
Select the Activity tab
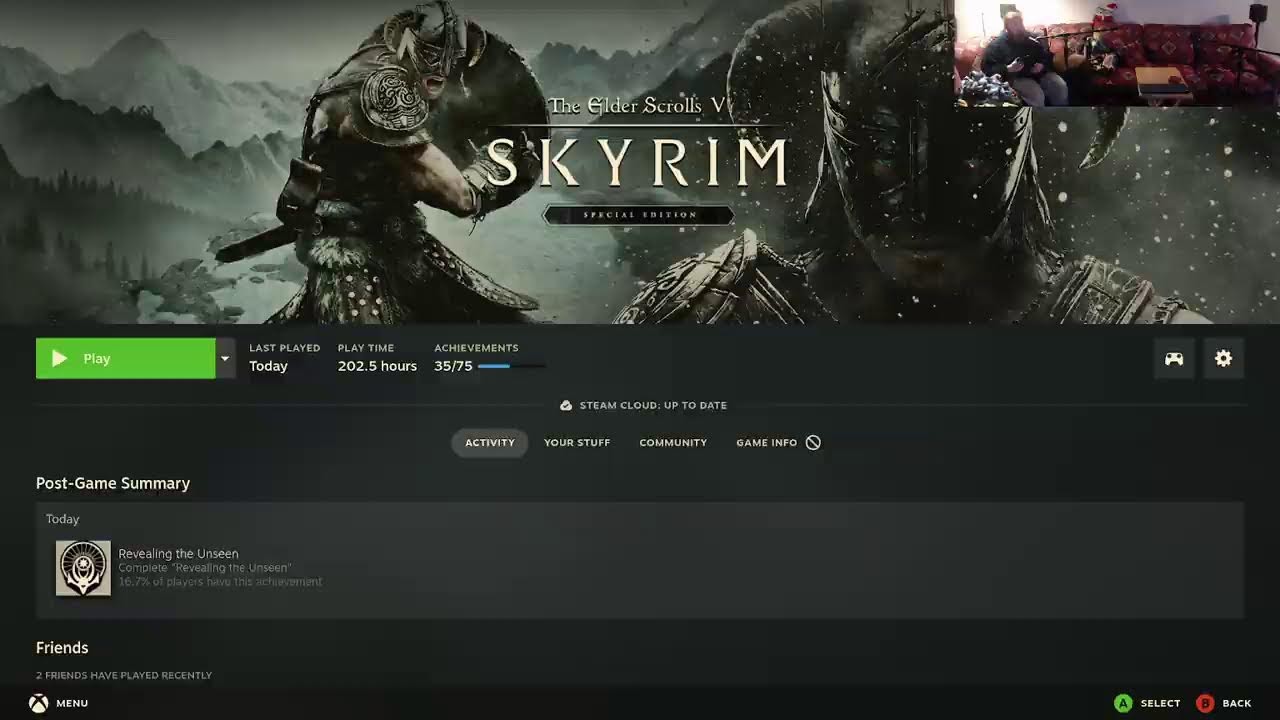(x=489, y=443)
